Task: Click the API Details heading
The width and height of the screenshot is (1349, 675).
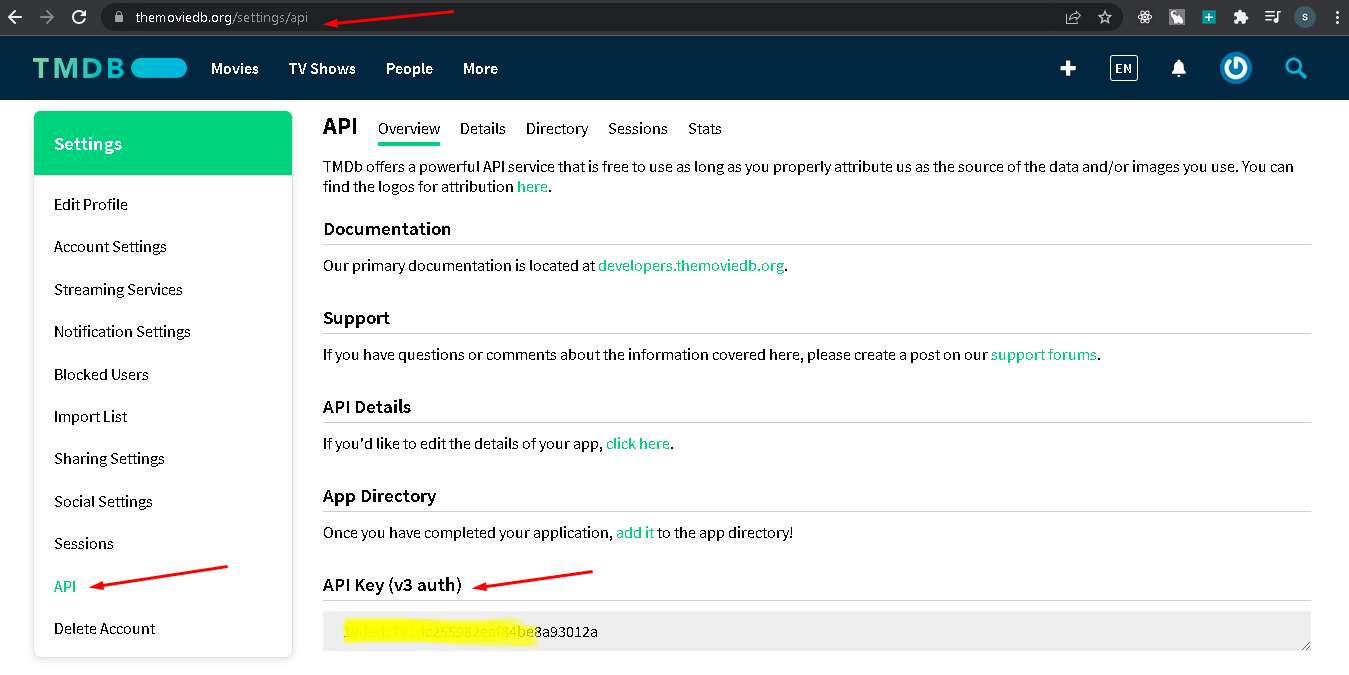Action: tap(367, 407)
